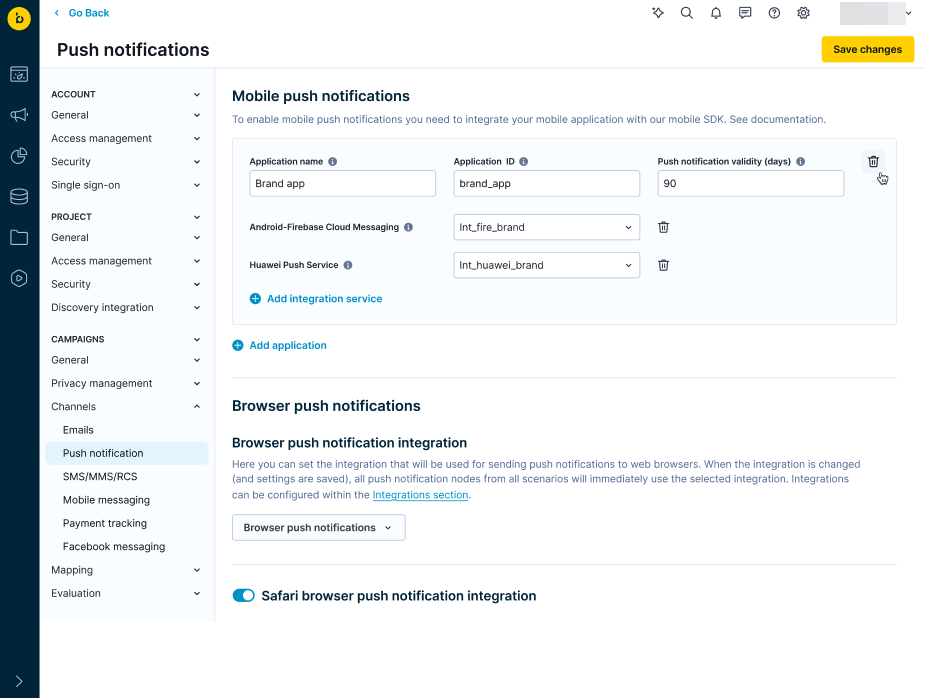Click the Application name input field
The width and height of the screenshot is (926, 698).
[x=342, y=183]
